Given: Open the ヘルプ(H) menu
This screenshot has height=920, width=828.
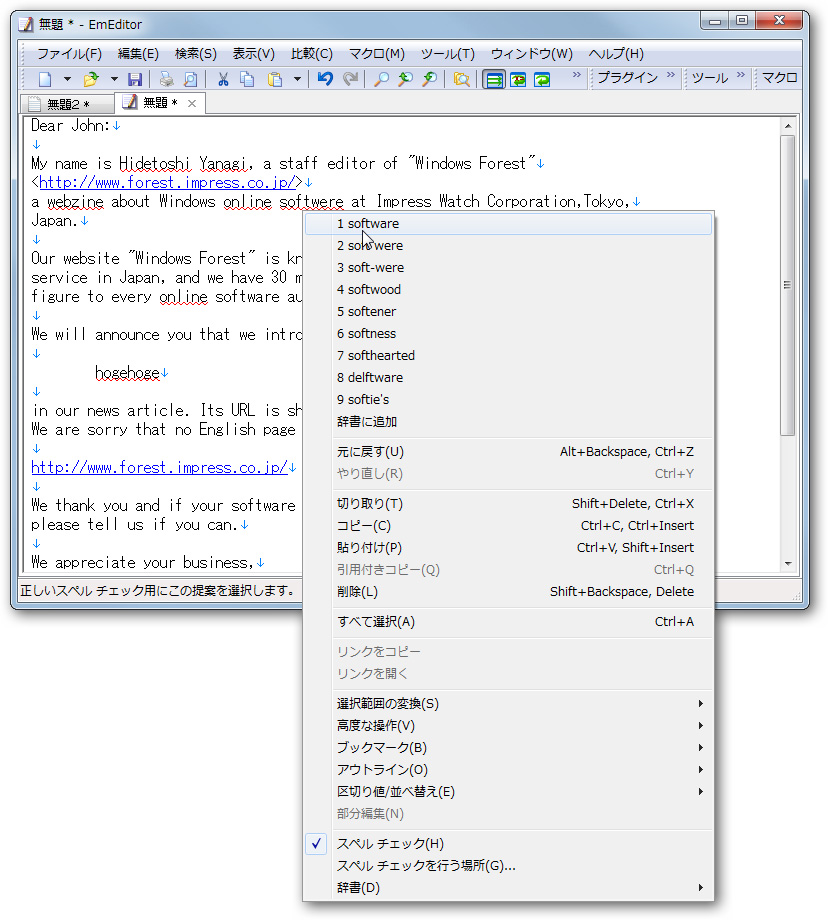Looking at the screenshot, I should click(x=616, y=54).
